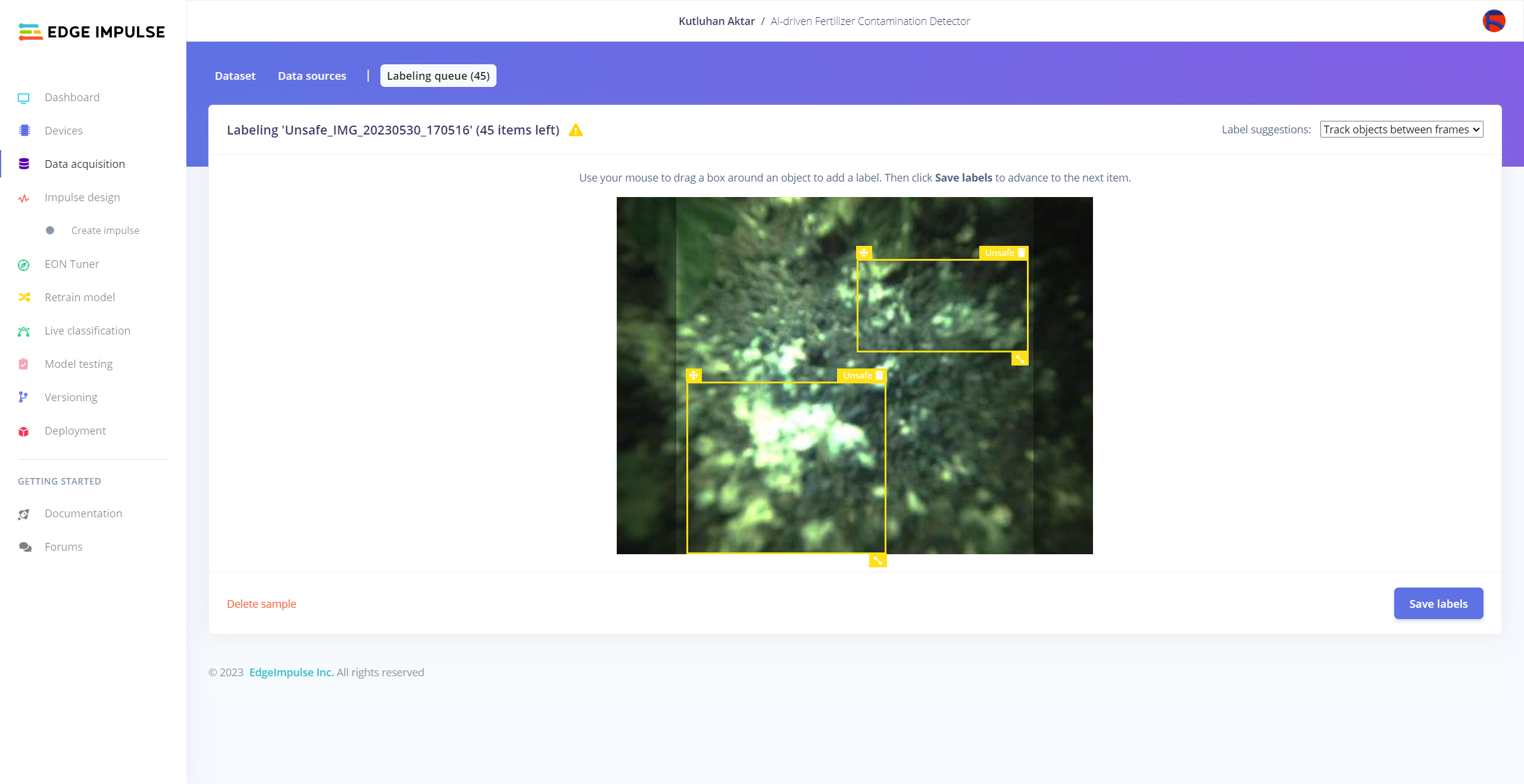
Task: Go to Create impulse sub-item
Action: [105, 230]
